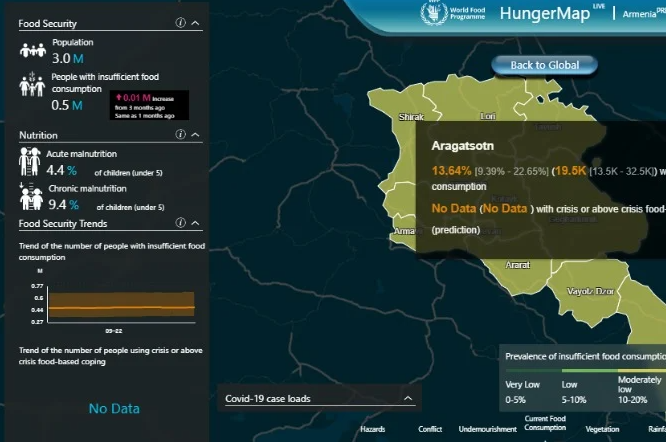
Task: Open the Food Security info icon
Action: pos(181,23)
